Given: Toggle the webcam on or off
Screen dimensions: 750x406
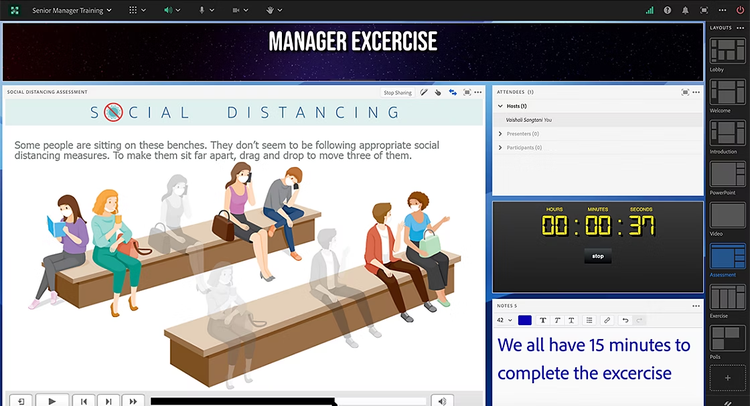Looking at the screenshot, I should [236, 10].
